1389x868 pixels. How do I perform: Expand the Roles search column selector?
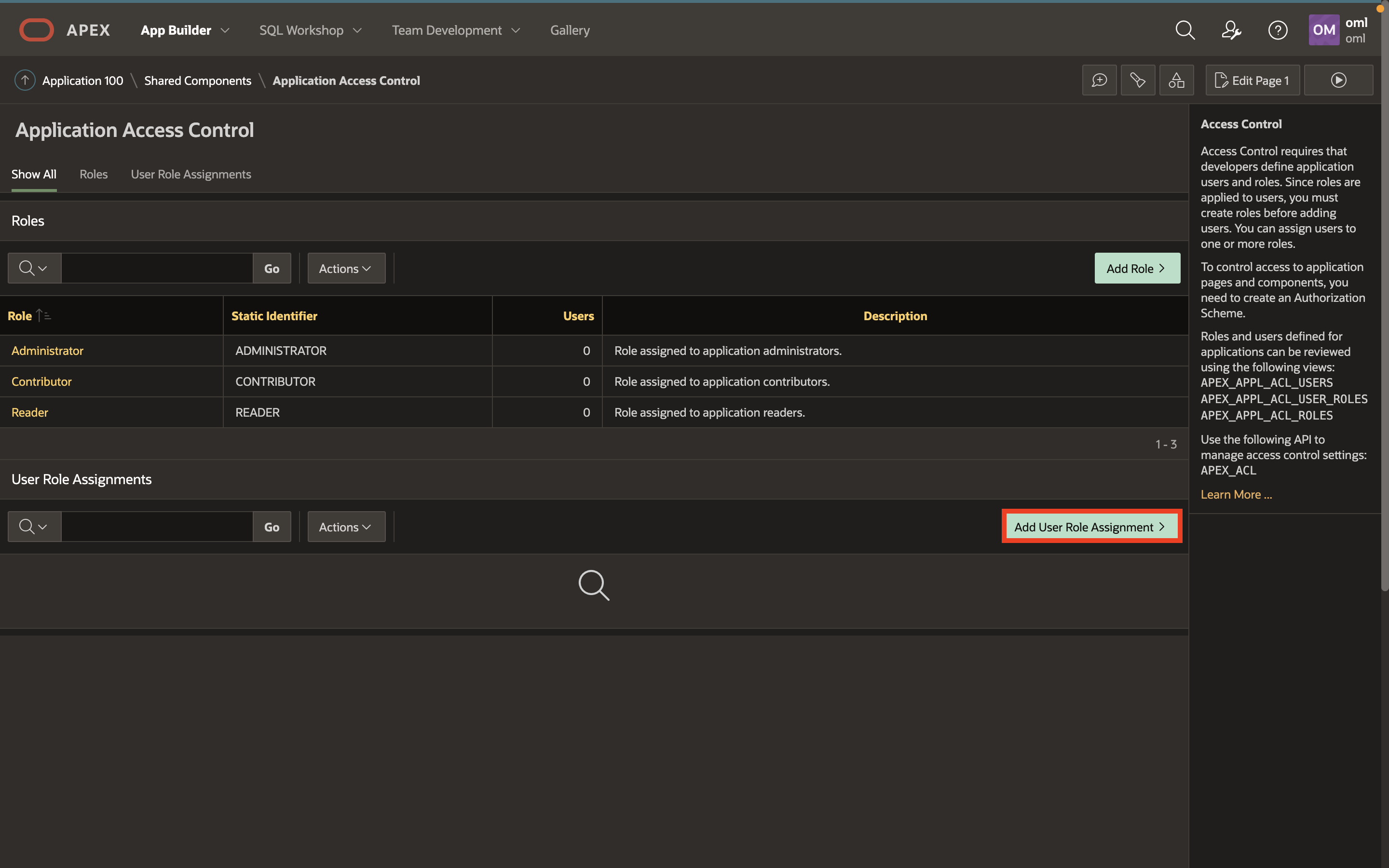(34, 269)
